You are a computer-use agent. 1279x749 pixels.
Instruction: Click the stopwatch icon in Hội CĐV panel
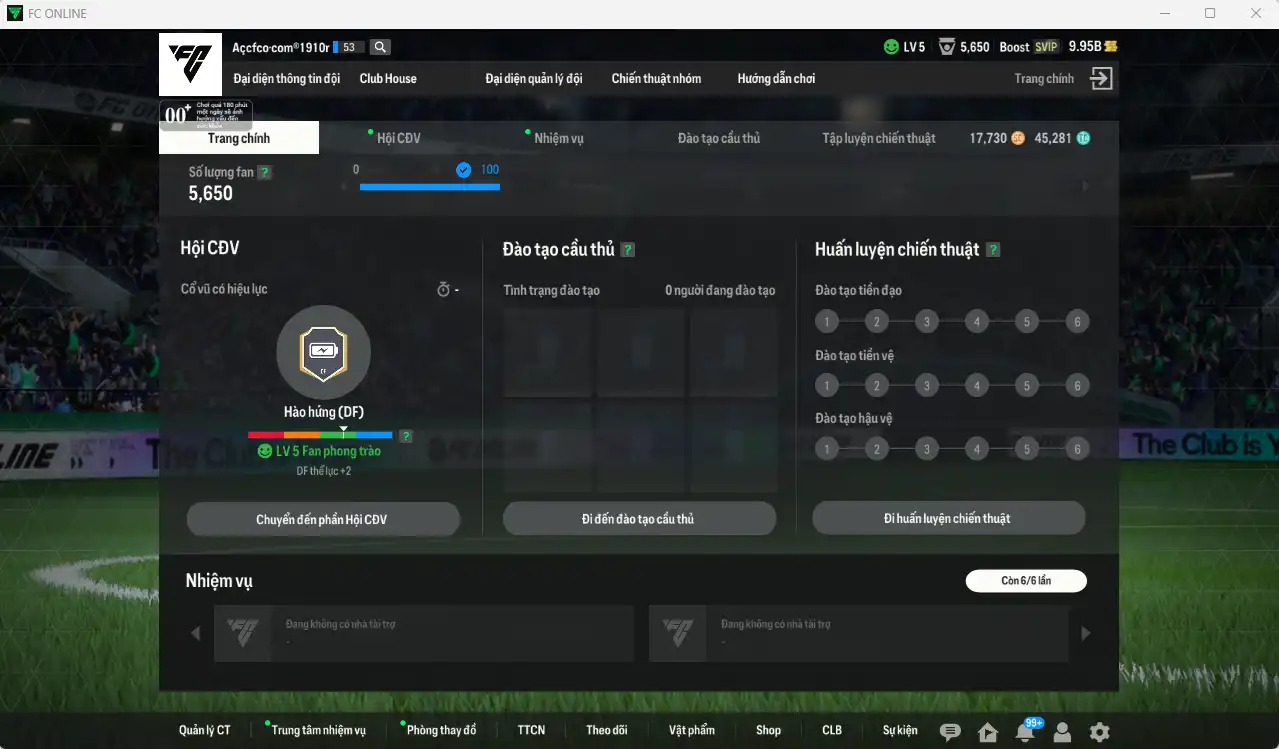[x=444, y=290]
